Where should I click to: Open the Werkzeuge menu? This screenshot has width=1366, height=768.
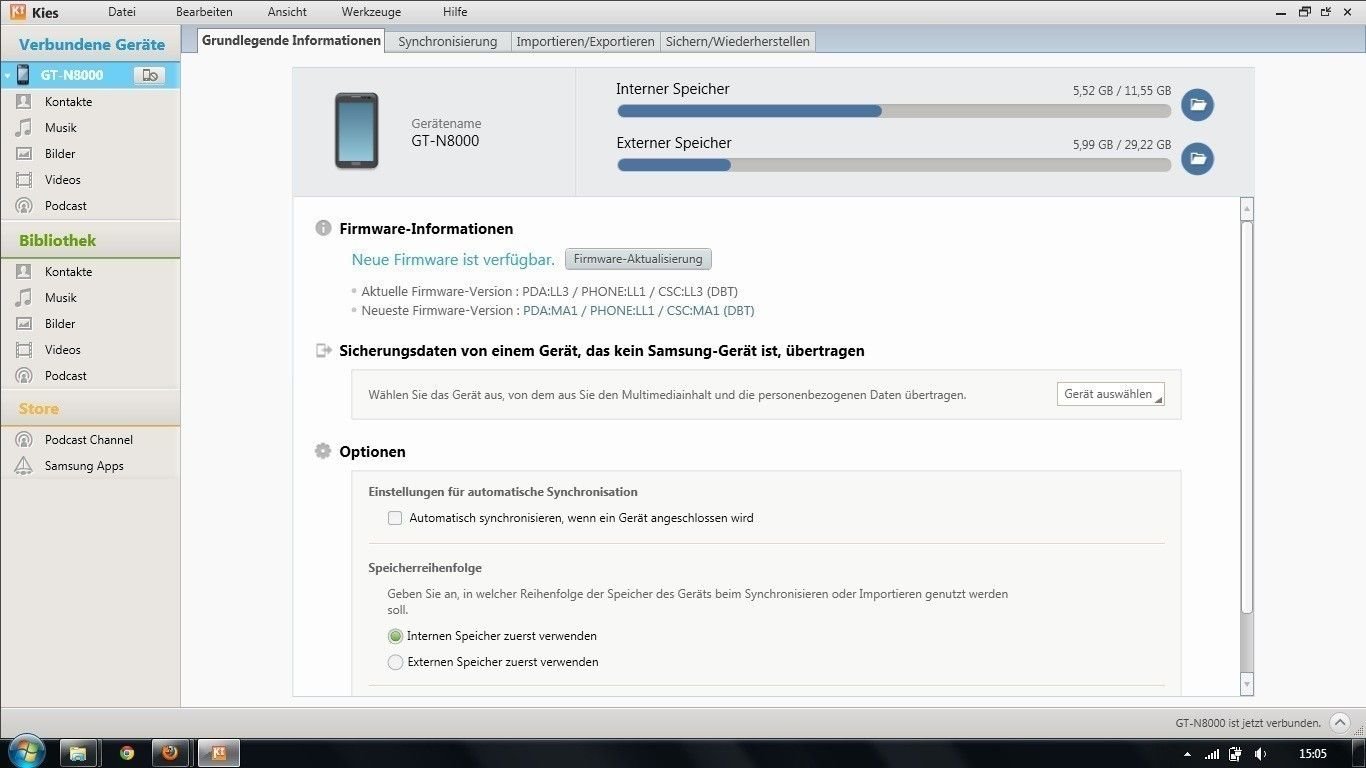click(x=371, y=12)
